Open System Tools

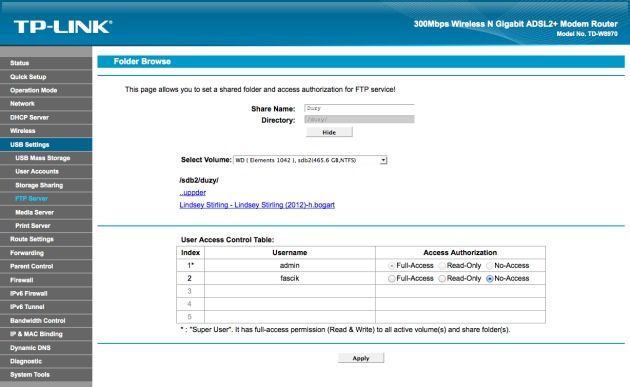pos(46,375)
